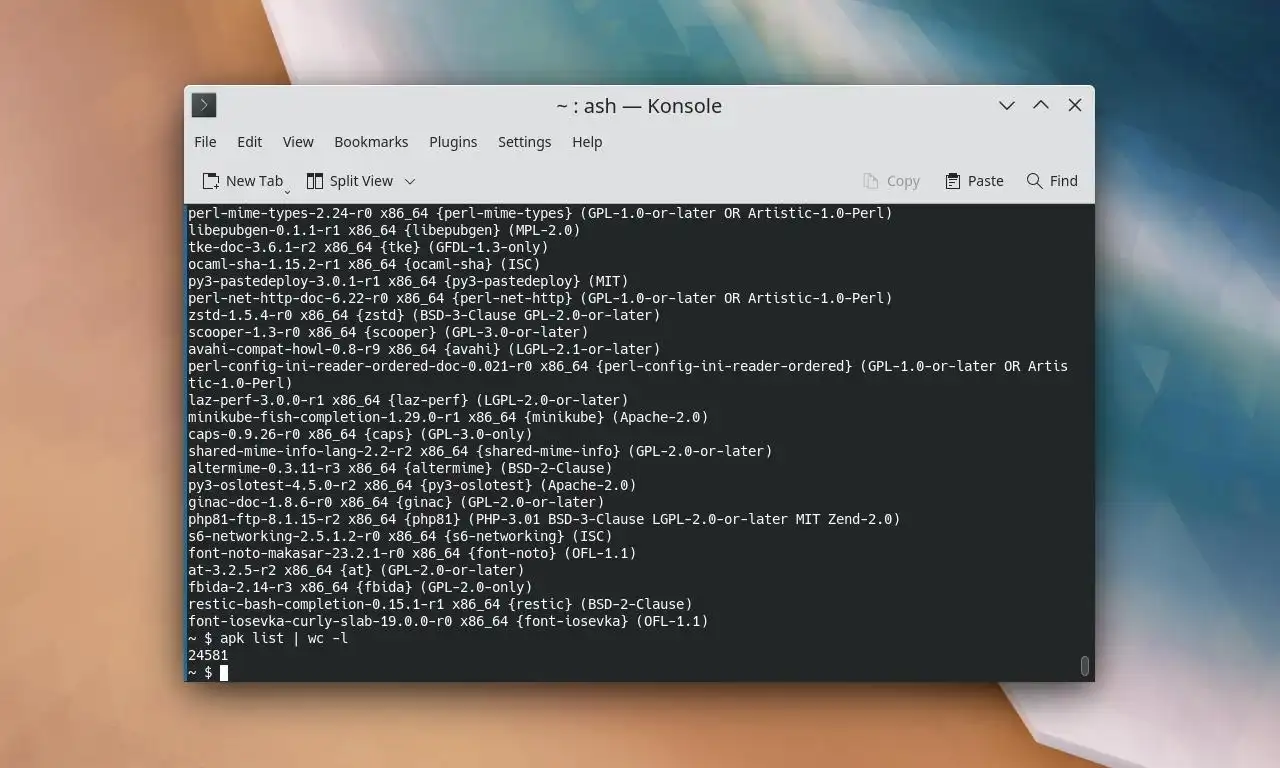
Task: Click the avahi-compat-howl-0.8-r9 line
Action: pyautogui.click(x=424, y=349)
